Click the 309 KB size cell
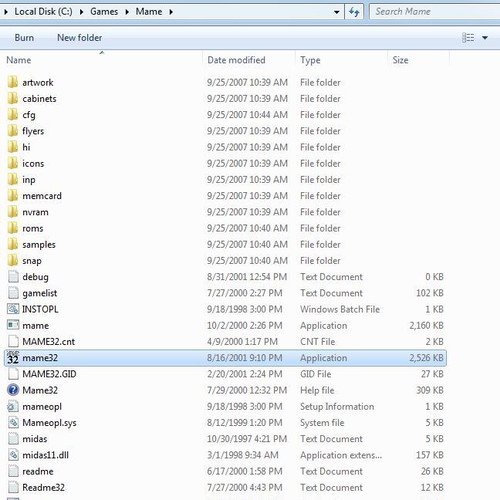The height and width of the screenshot is (500, 500). (x=430, y=390)
